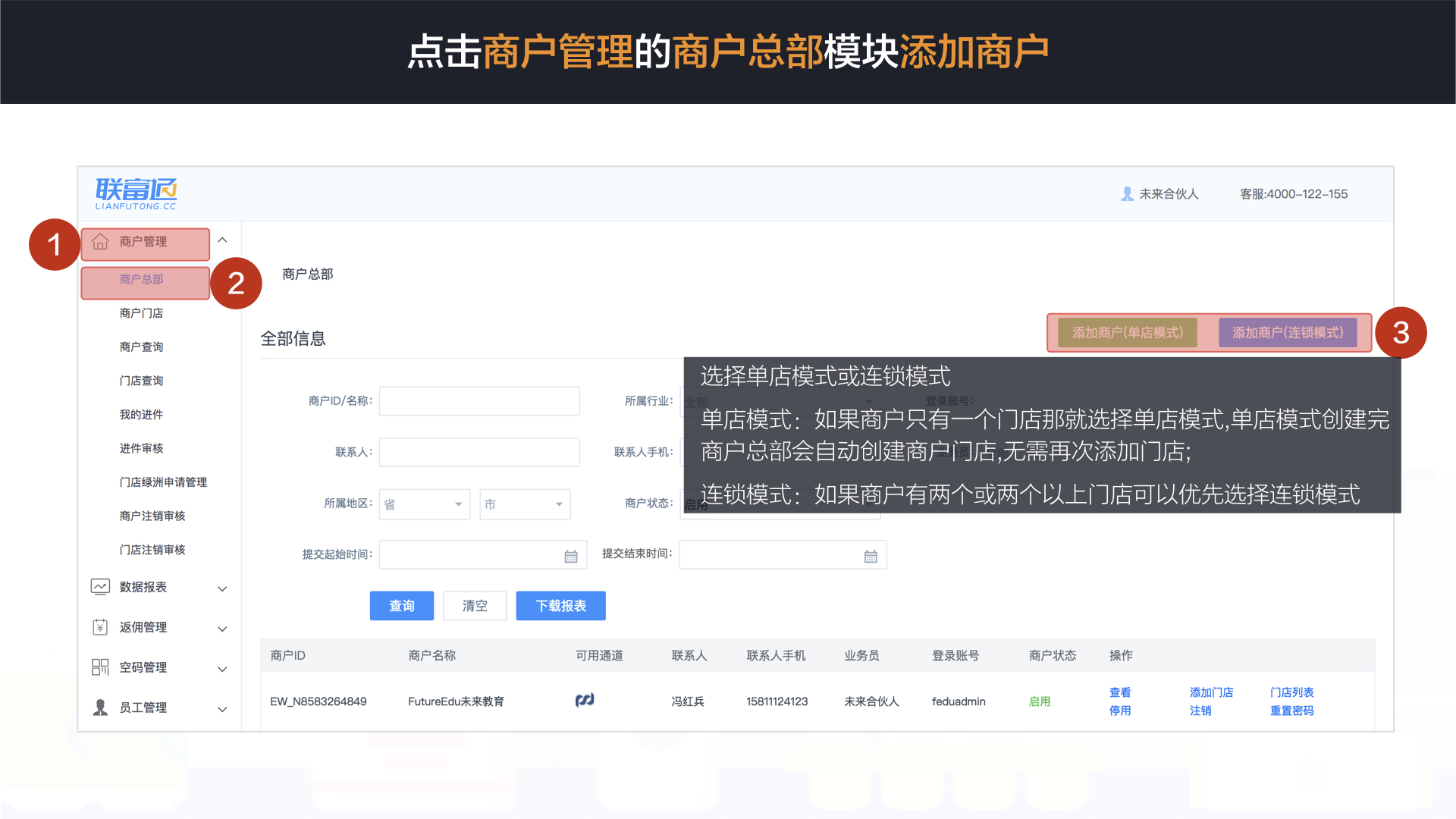
Task: Open the 商户注销审核 submenu item
Action: [x=152, y=516]
